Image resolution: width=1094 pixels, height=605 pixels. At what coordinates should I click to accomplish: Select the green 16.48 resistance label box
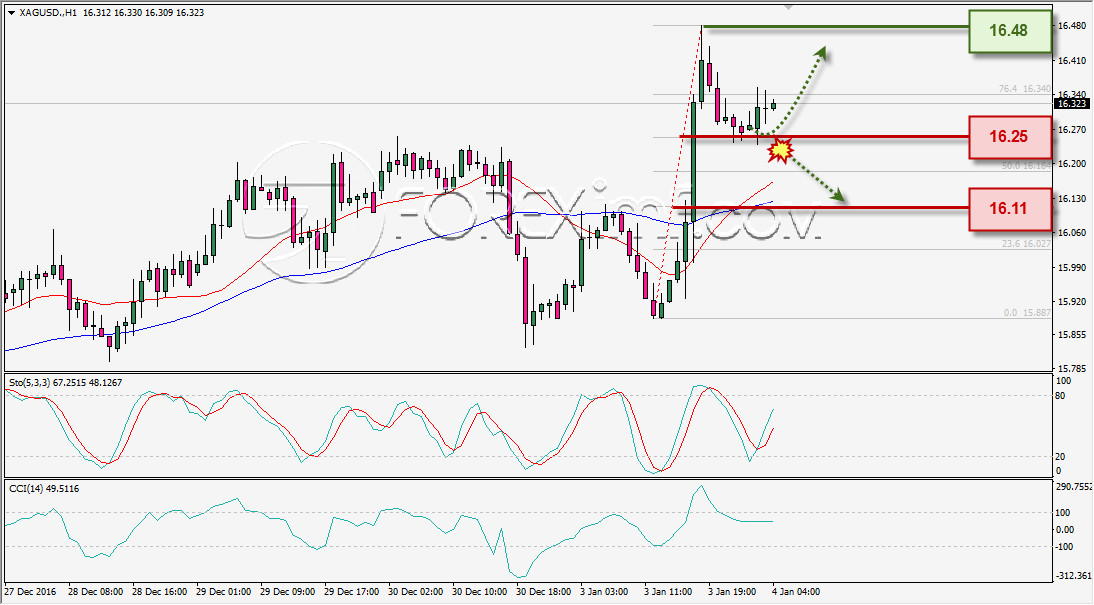click(1010, 31)
